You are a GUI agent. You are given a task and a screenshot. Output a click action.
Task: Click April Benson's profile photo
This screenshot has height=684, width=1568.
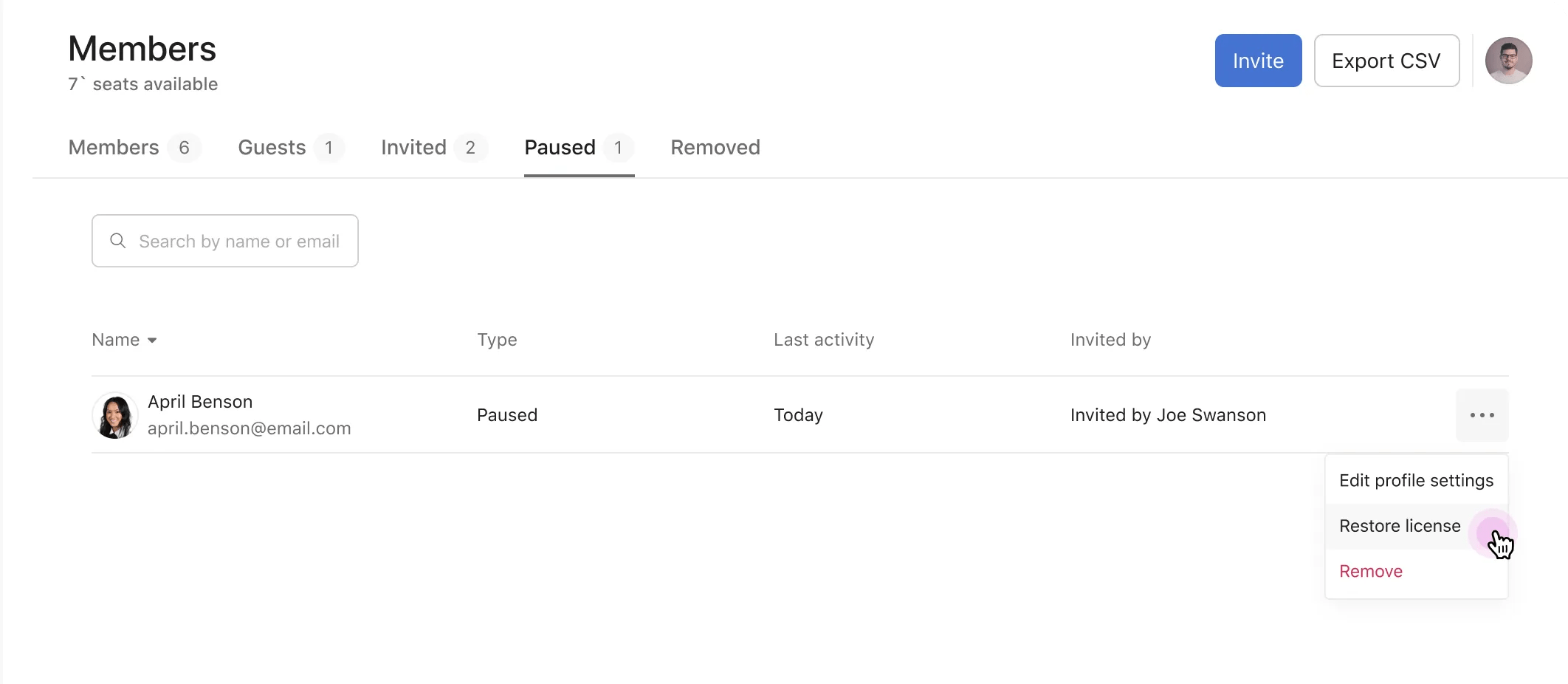pos(115,415)
